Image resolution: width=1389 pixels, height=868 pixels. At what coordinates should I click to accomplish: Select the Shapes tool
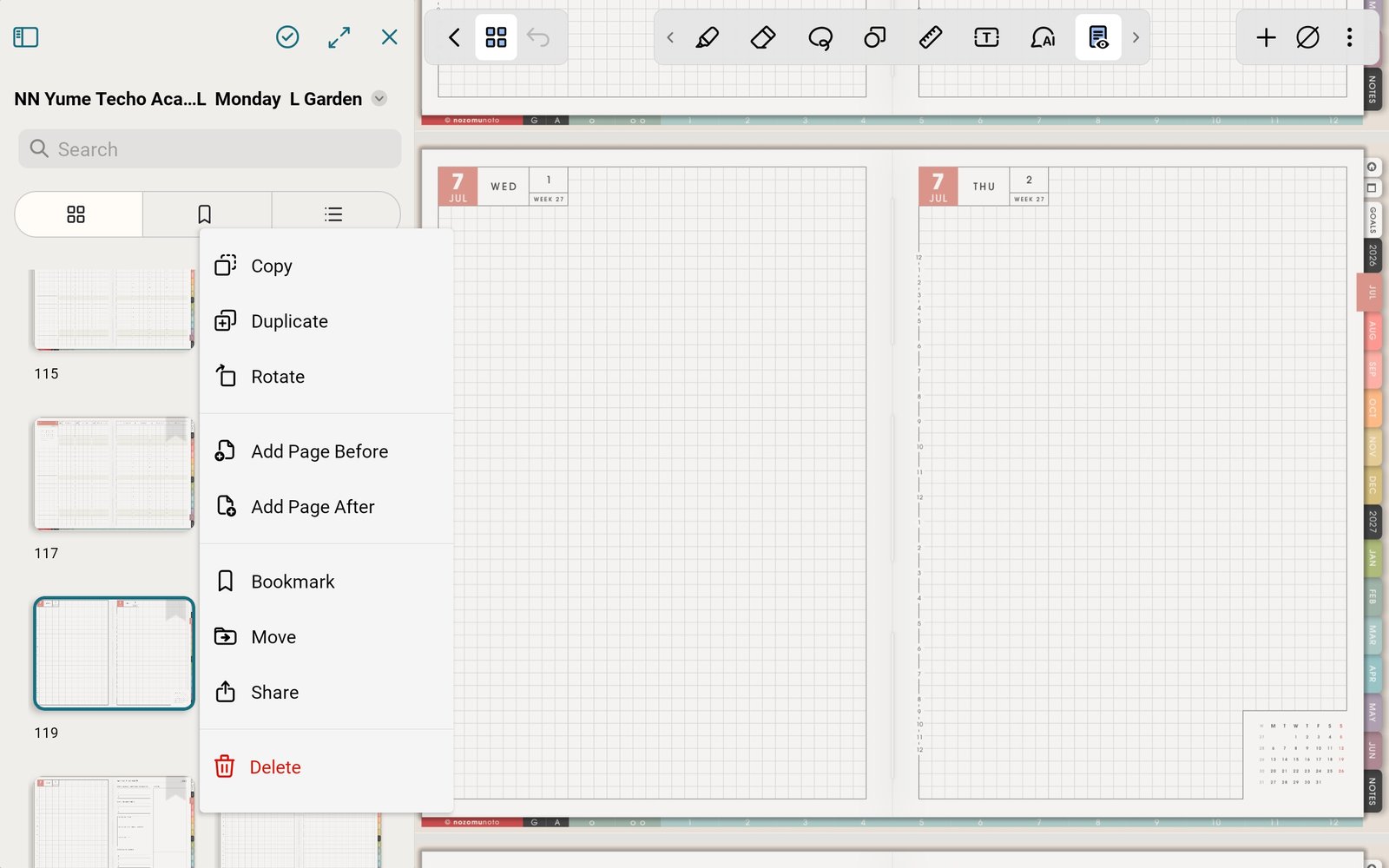(x=875, y=37)
